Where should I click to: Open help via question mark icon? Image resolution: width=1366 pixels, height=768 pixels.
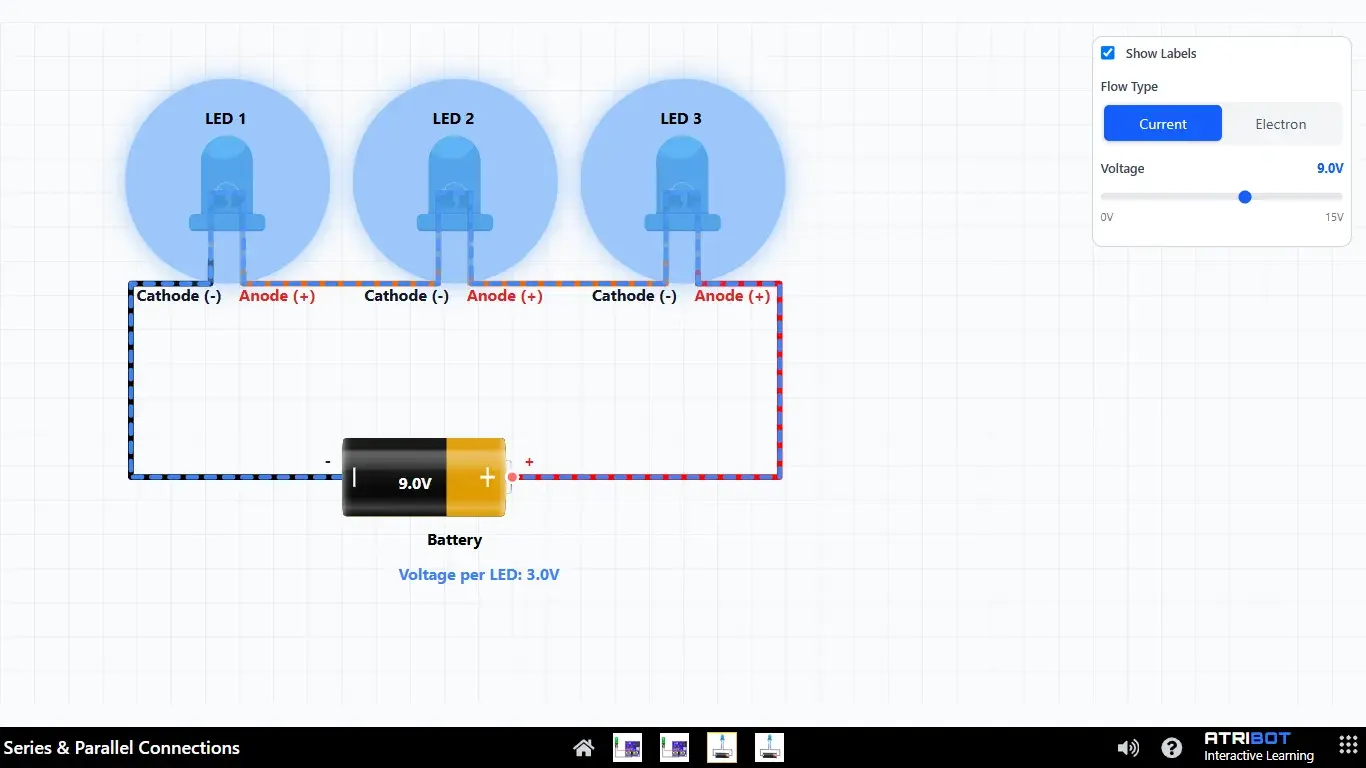[1172, 747]
